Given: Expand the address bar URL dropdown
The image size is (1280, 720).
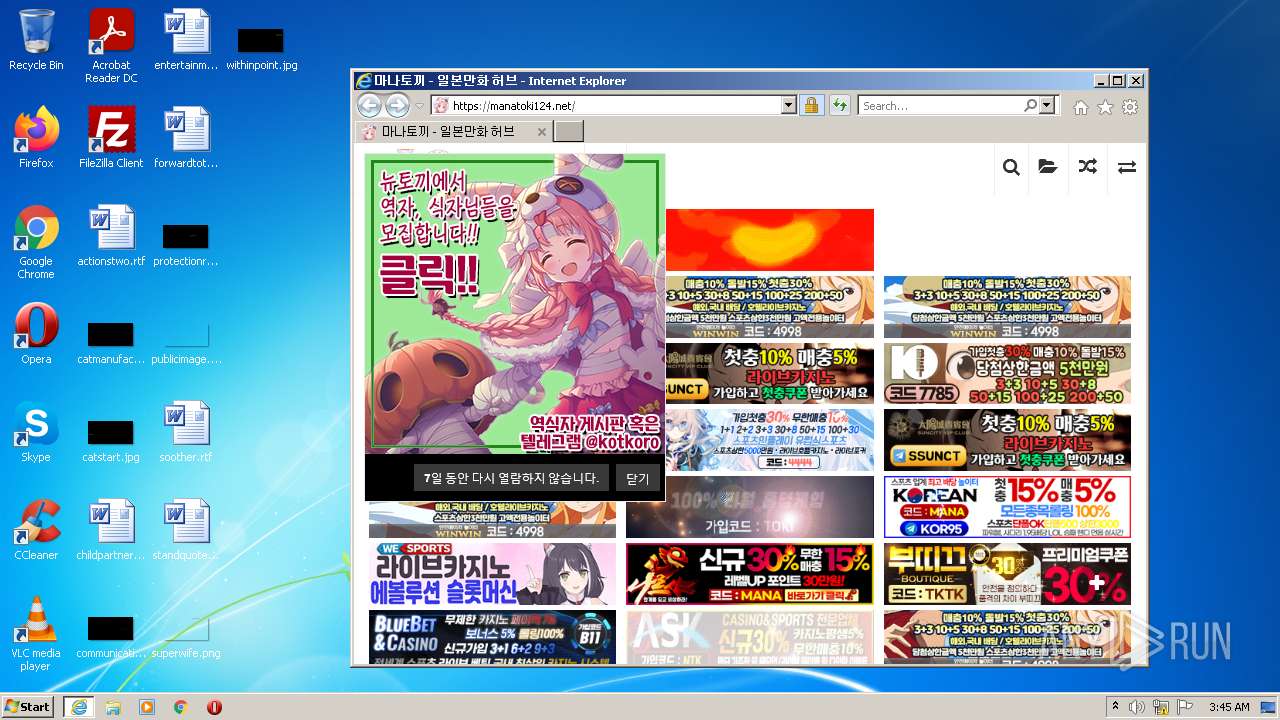Looking at the screenshot, I should click(x=788, y=105).
